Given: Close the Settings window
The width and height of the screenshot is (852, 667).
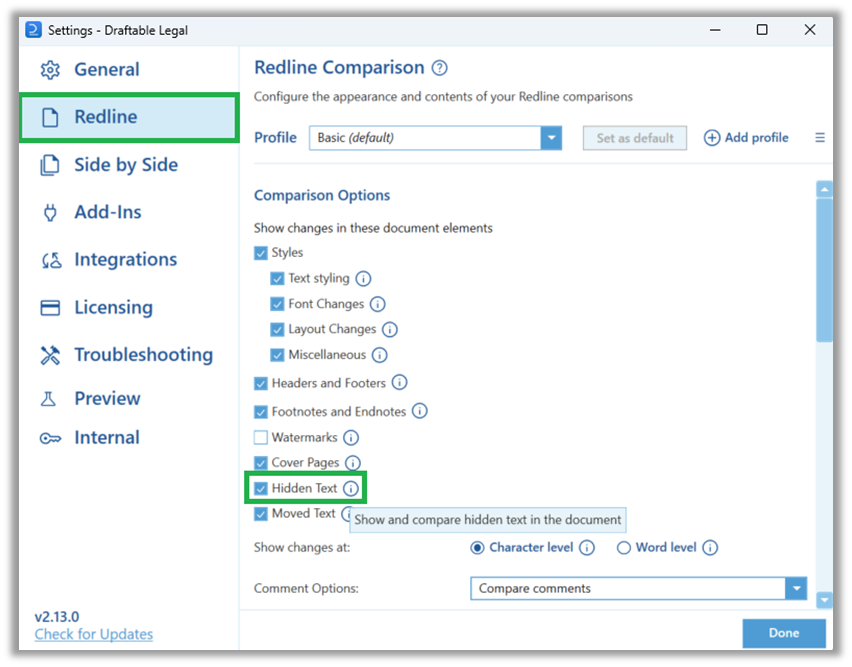Looking at the screenshot, I should (x=810, y=30).
